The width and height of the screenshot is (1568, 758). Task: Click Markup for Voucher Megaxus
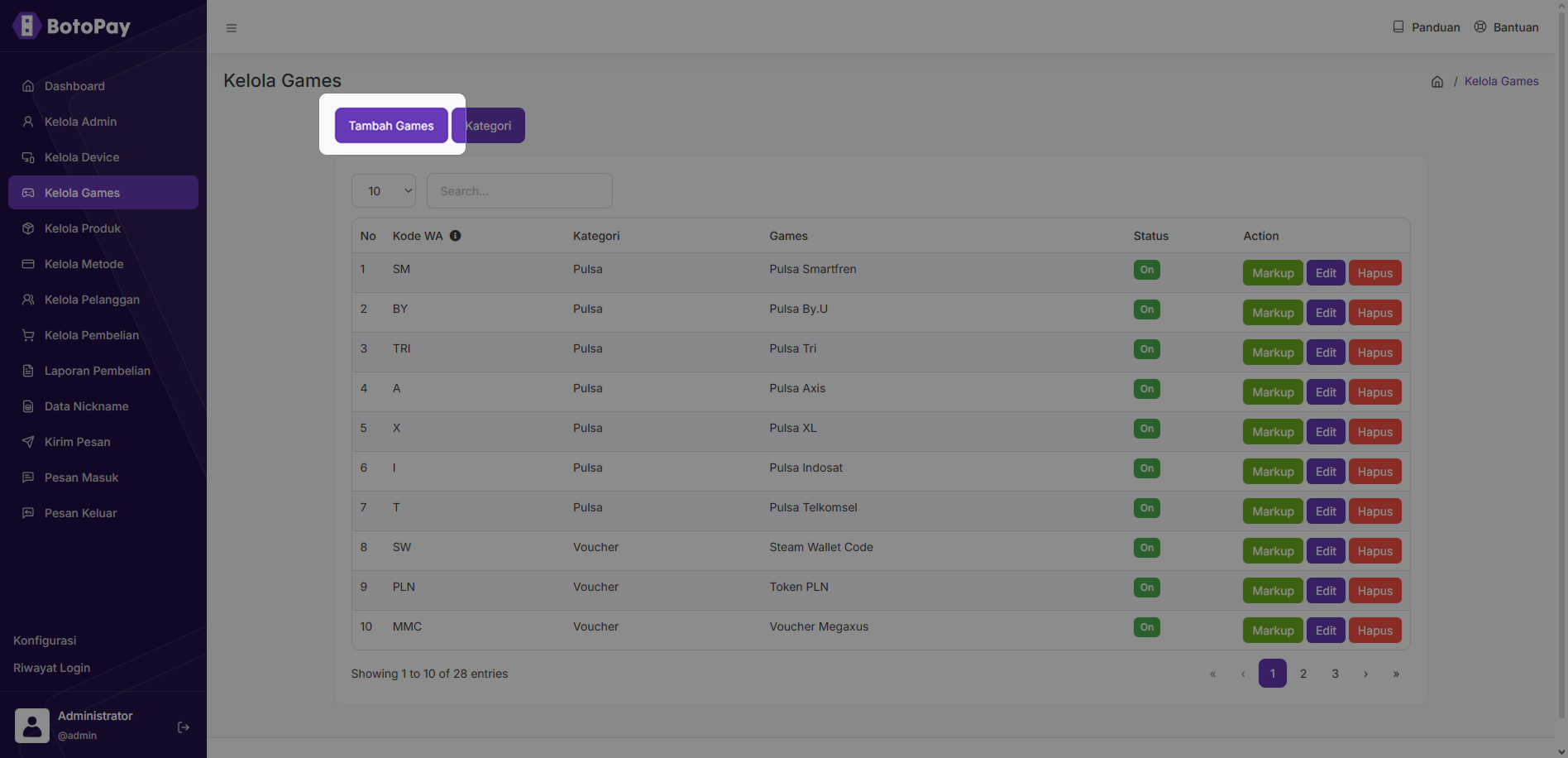tap(1273, 631)
